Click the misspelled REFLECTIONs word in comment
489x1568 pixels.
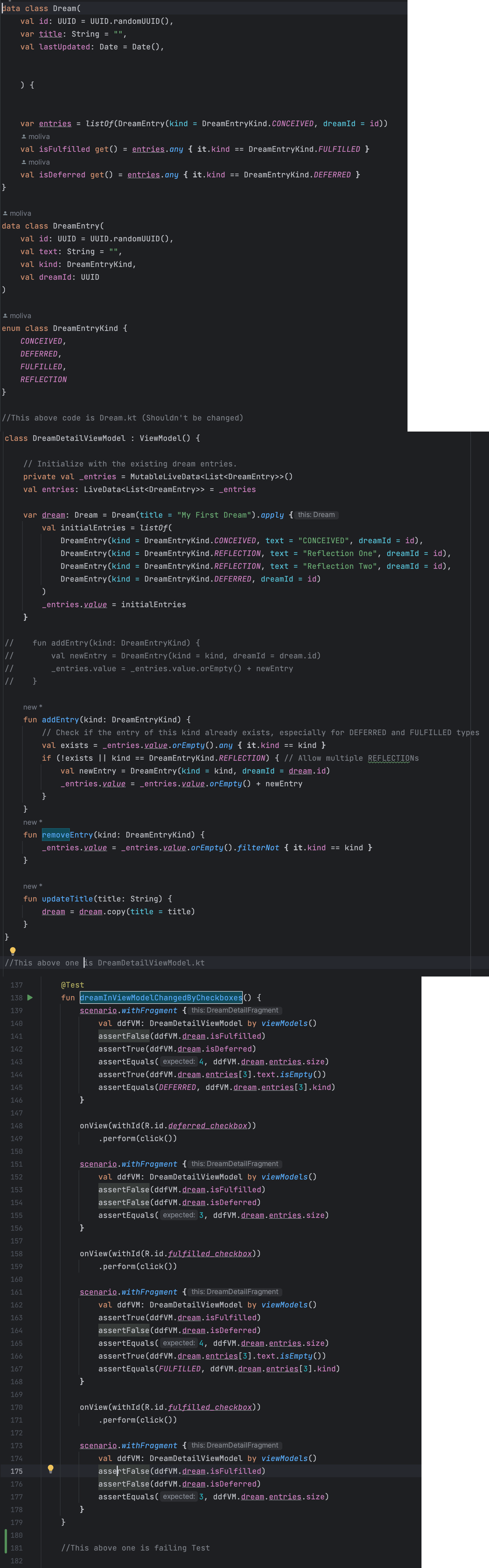tap(394, 758)
